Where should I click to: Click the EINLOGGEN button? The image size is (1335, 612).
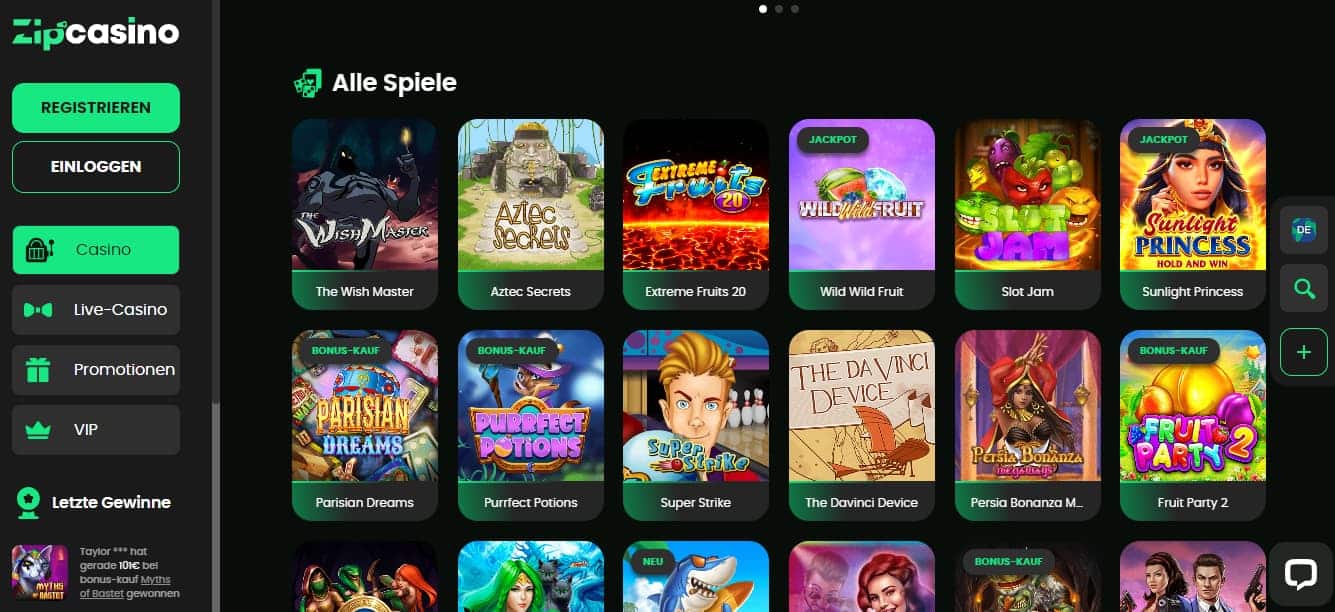[x=96, y=167]
